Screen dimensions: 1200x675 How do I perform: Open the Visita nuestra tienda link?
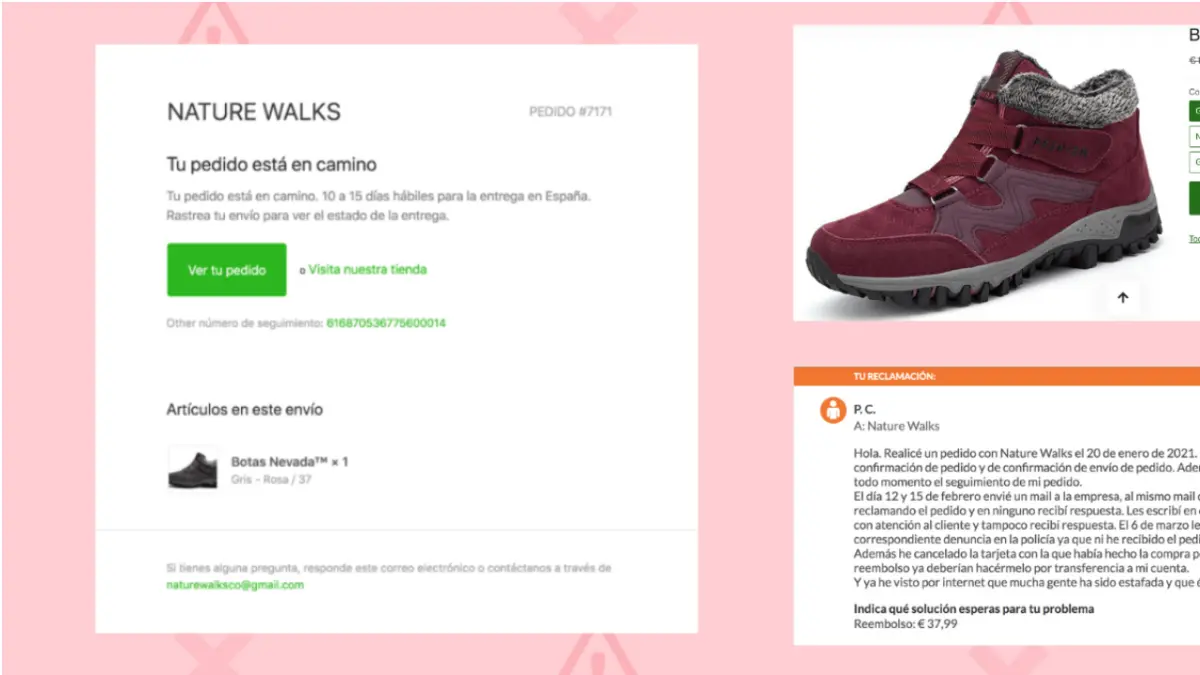(367, 269)
